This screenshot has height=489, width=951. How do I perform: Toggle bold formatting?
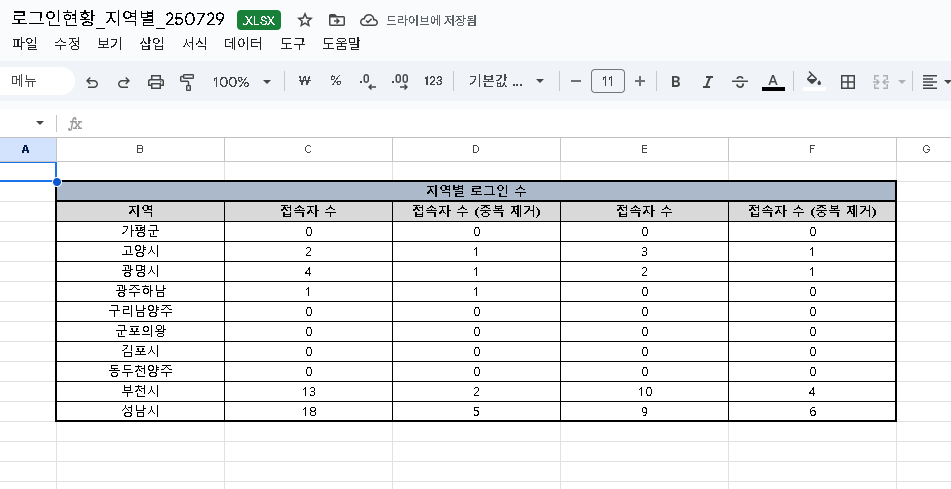click(675, 82)
